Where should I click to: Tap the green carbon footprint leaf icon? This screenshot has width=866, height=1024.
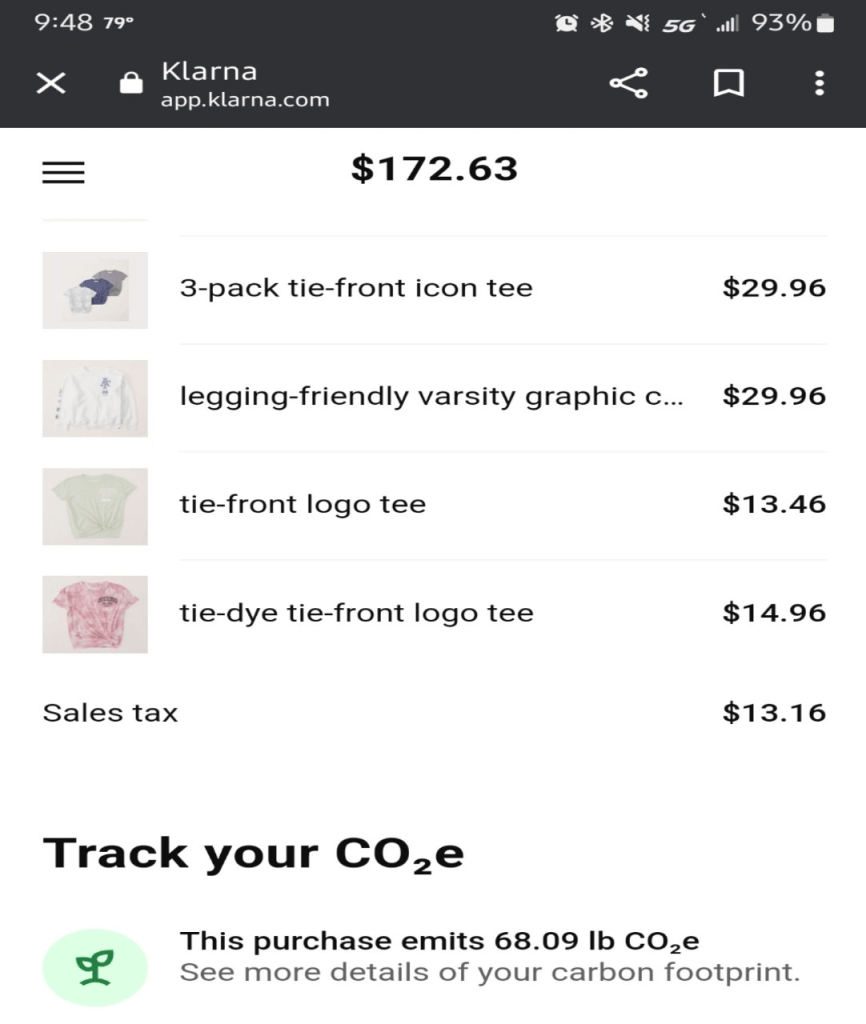tap(95, 967)
